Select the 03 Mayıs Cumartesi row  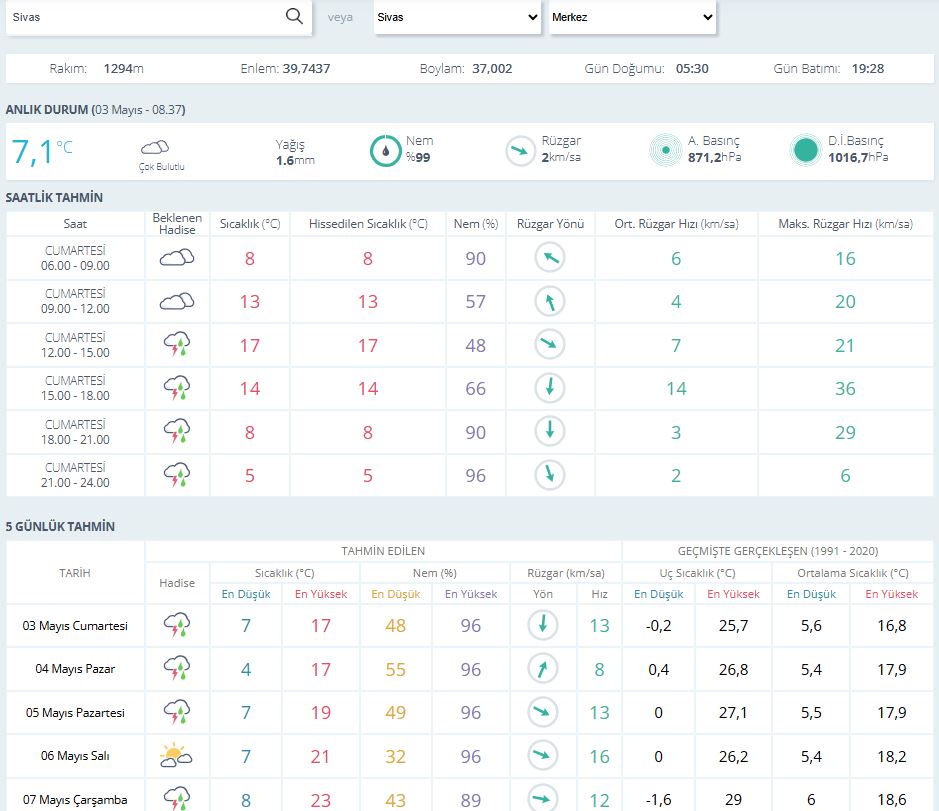[75, 626]
